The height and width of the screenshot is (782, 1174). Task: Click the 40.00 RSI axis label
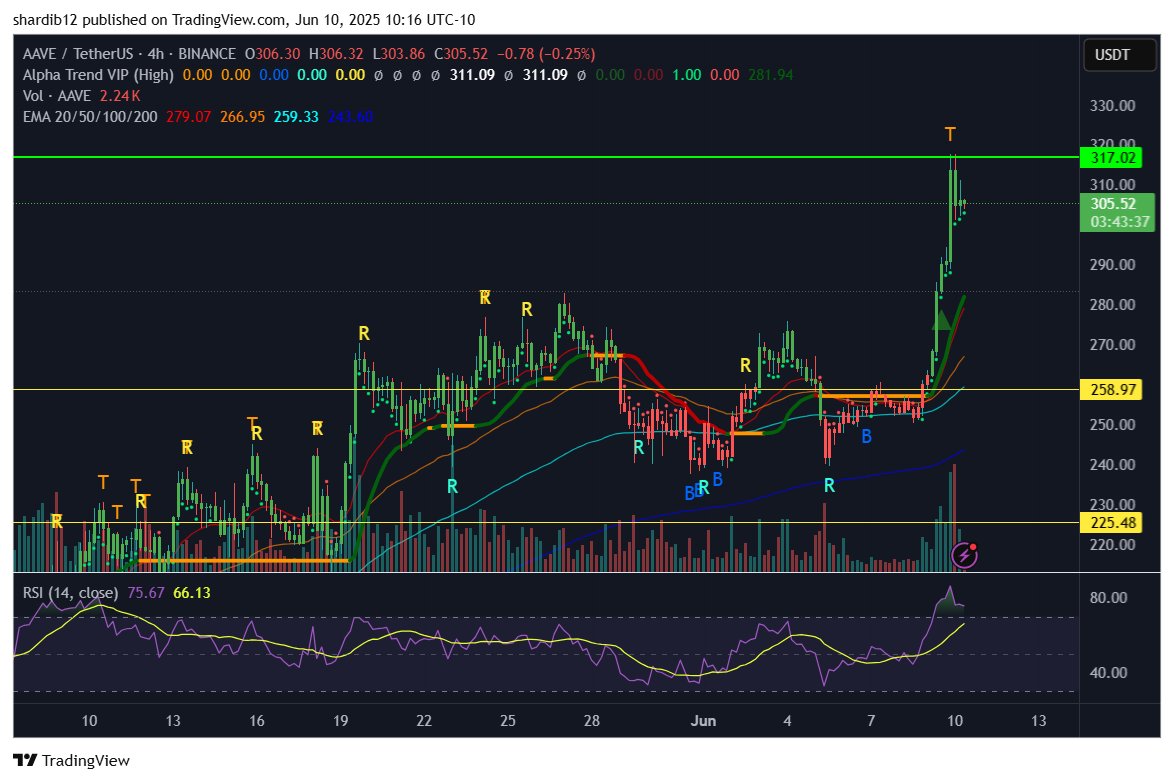[1108, 673]
